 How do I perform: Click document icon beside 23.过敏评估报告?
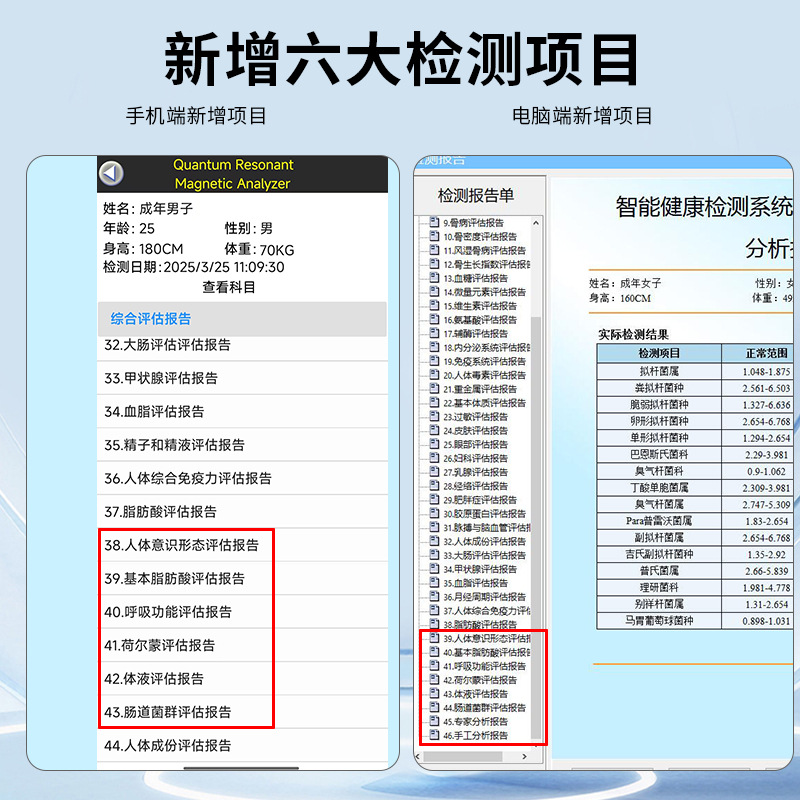tap(434, 416)
